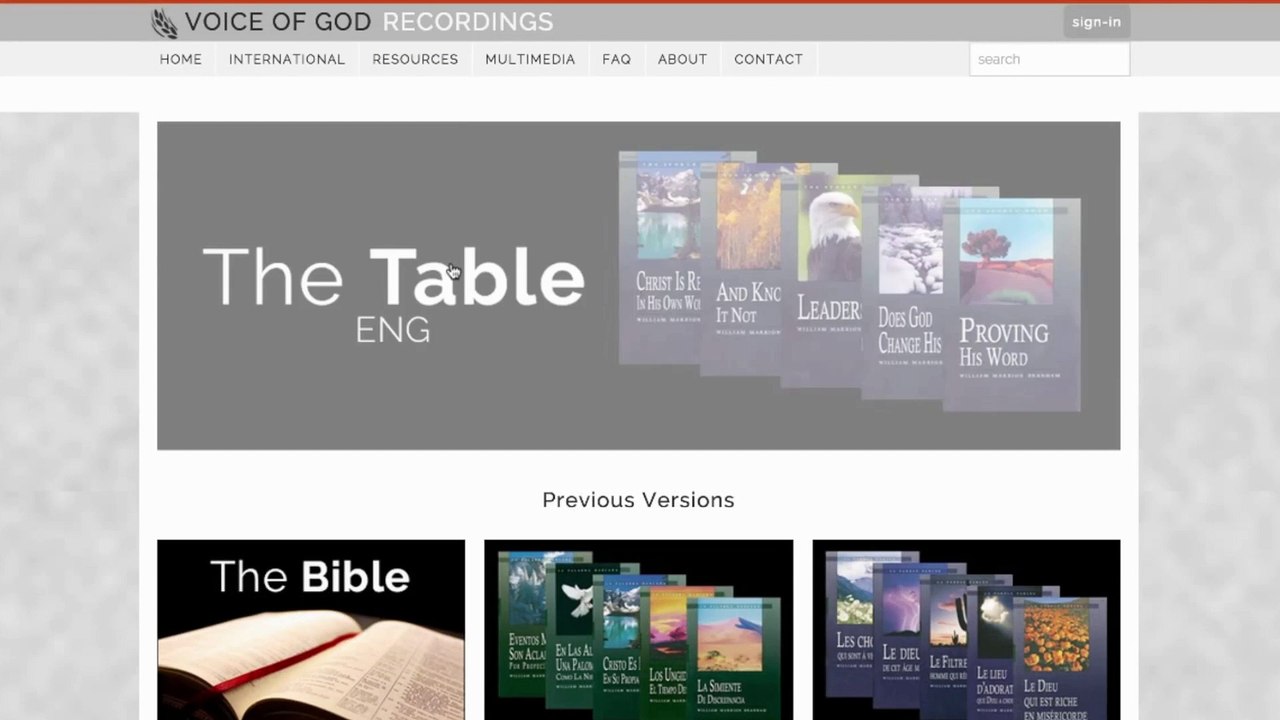
Task: Select the And Knoweth It Not book cover
Action: point(741,269)
